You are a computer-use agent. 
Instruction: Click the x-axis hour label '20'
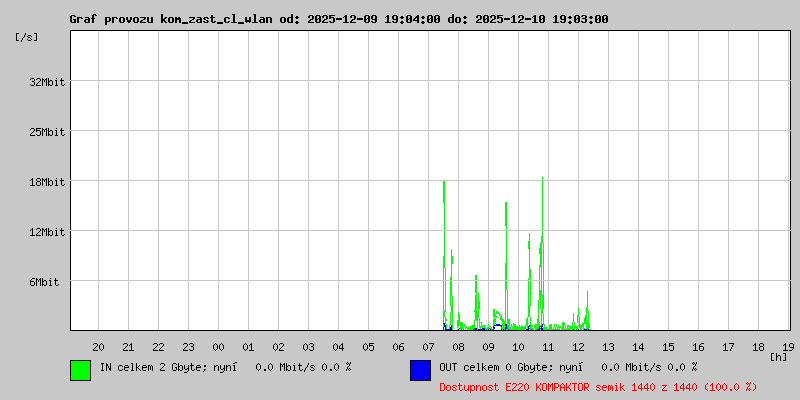pyautogui.click(x=98, y=347)
